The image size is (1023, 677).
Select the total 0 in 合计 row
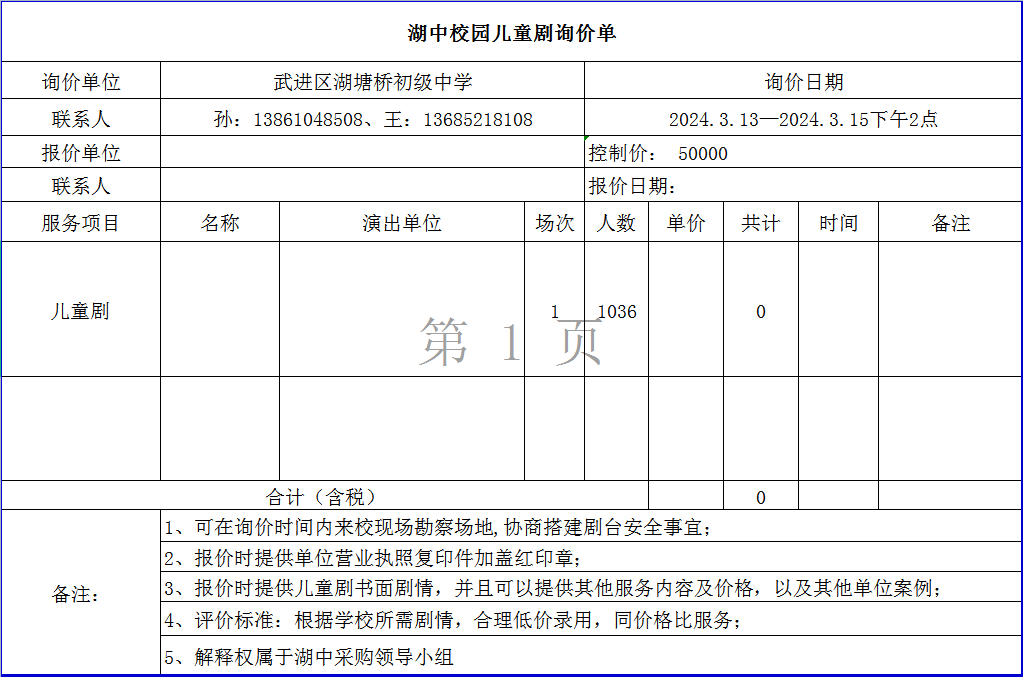click(x=761, y=497)
